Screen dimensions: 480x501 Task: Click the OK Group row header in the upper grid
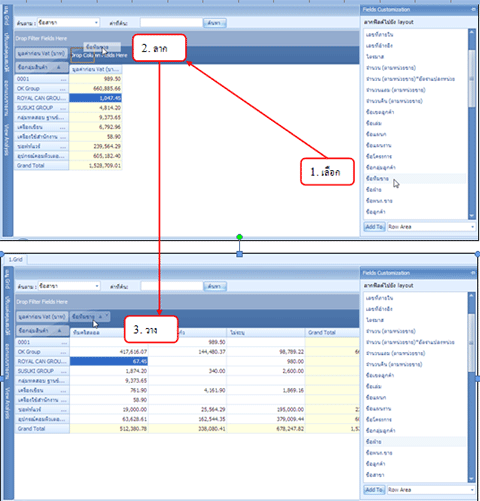pyautogui.click(x=42, y=88)
